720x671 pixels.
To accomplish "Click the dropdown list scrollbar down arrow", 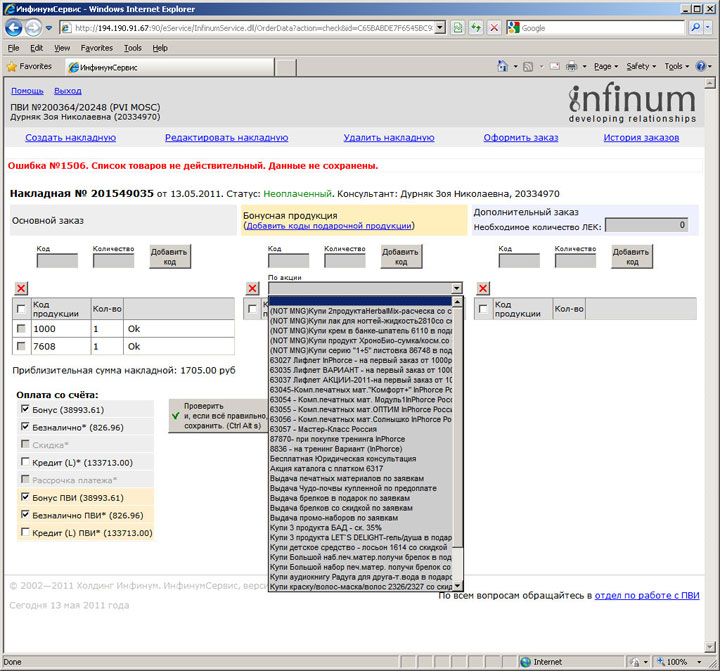I will coord(457,586).
